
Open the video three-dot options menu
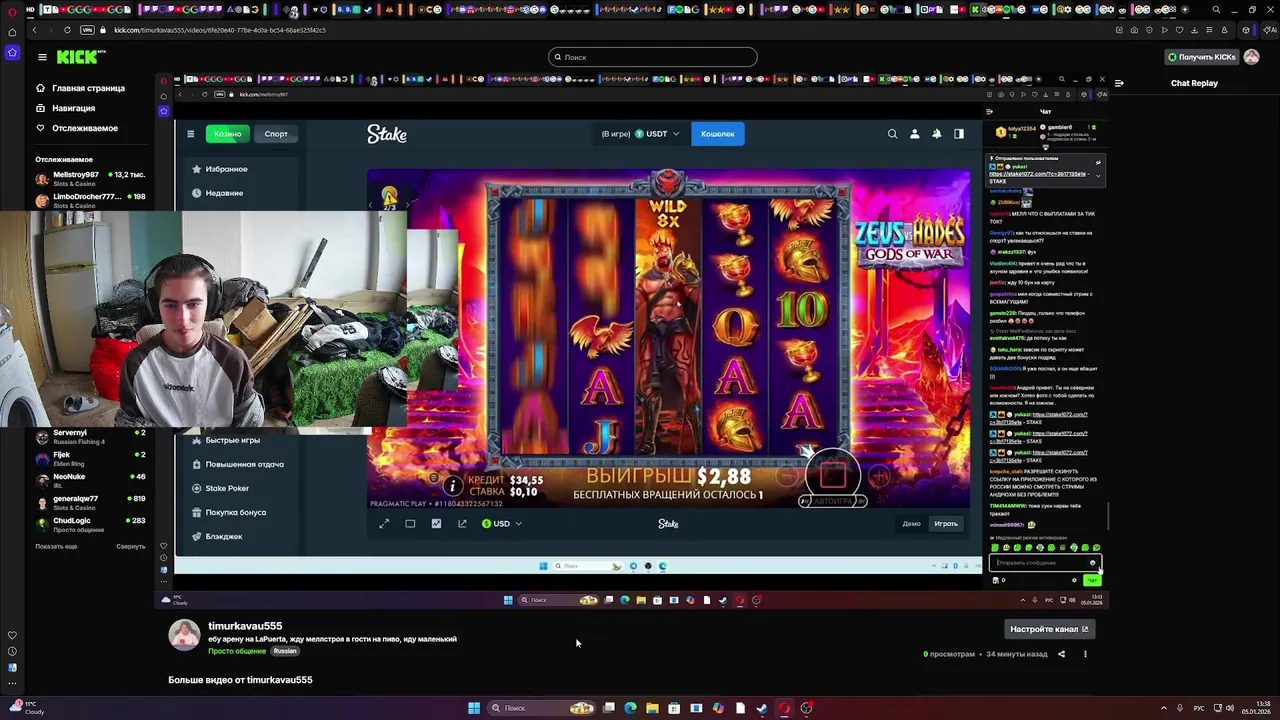pyautogui.click(x=1085, y=654)
